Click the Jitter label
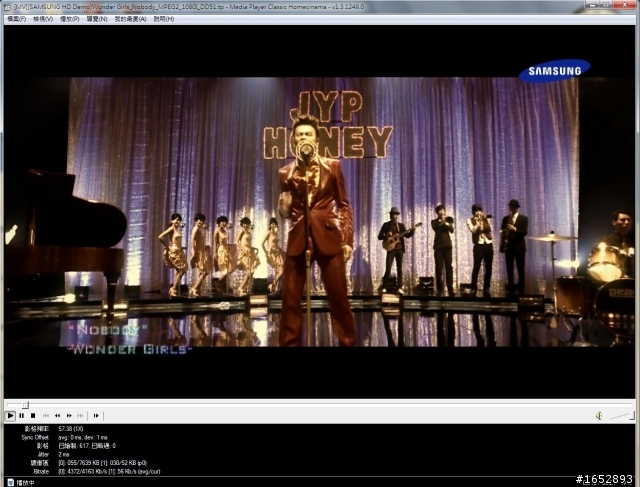640x487 pixels. pos(43,454)
